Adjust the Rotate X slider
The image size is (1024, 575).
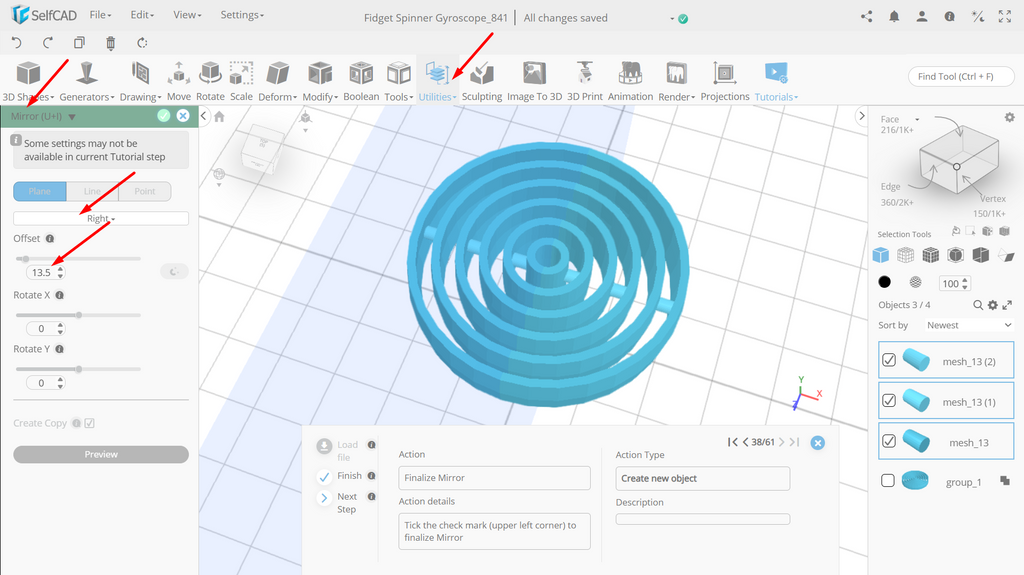pyautogui.click(x=78, y=315)
